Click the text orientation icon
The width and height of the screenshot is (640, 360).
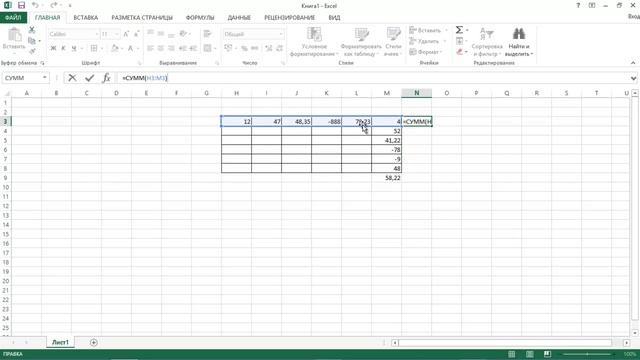(183, 34)
